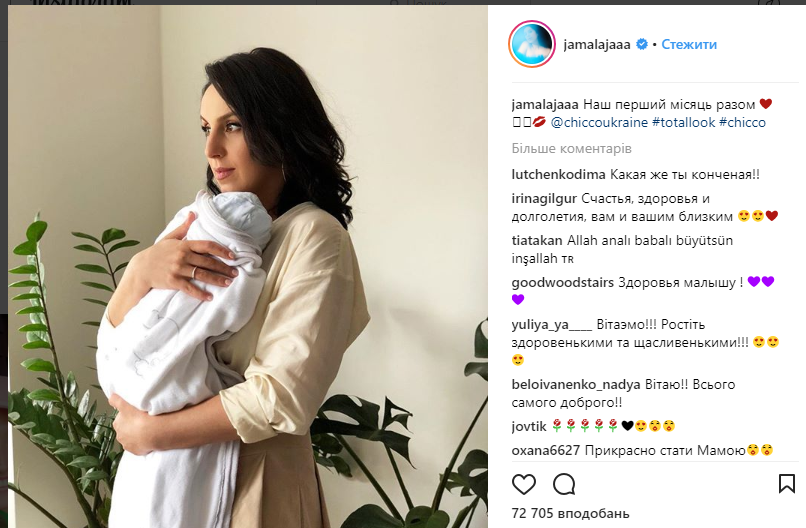Click the post photo of woman holding baby
806x528 pixels.
pyautogui.click(x=248, y=266)
